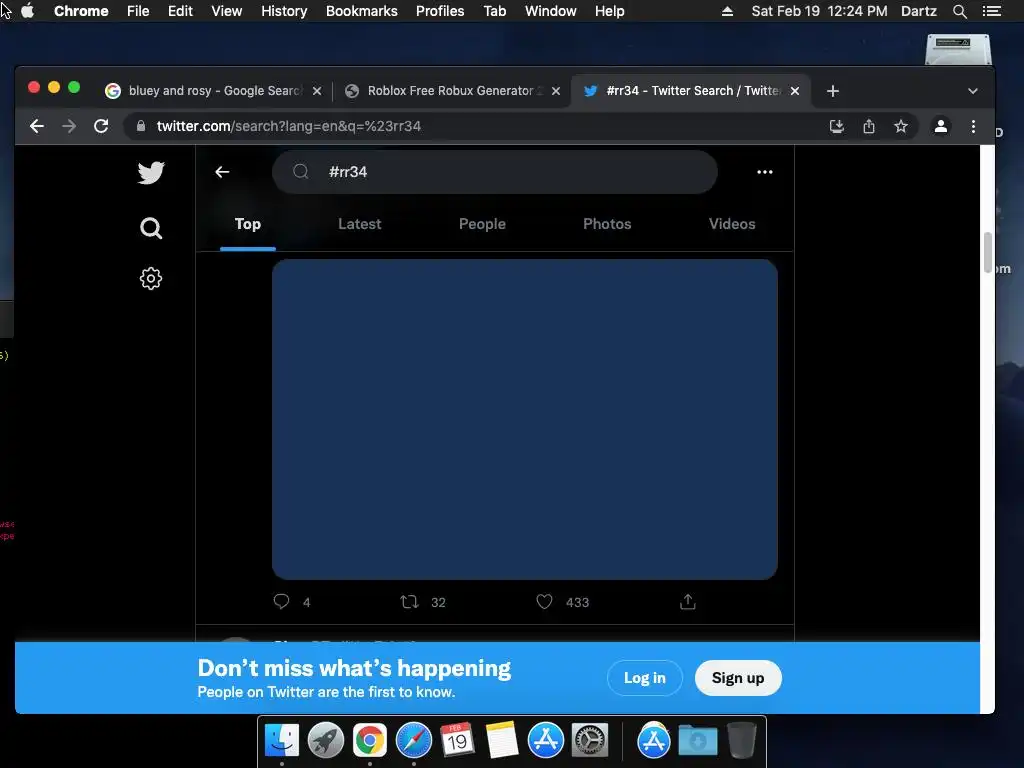
Task: Open the Tab menu
Action: click(495, 11)
